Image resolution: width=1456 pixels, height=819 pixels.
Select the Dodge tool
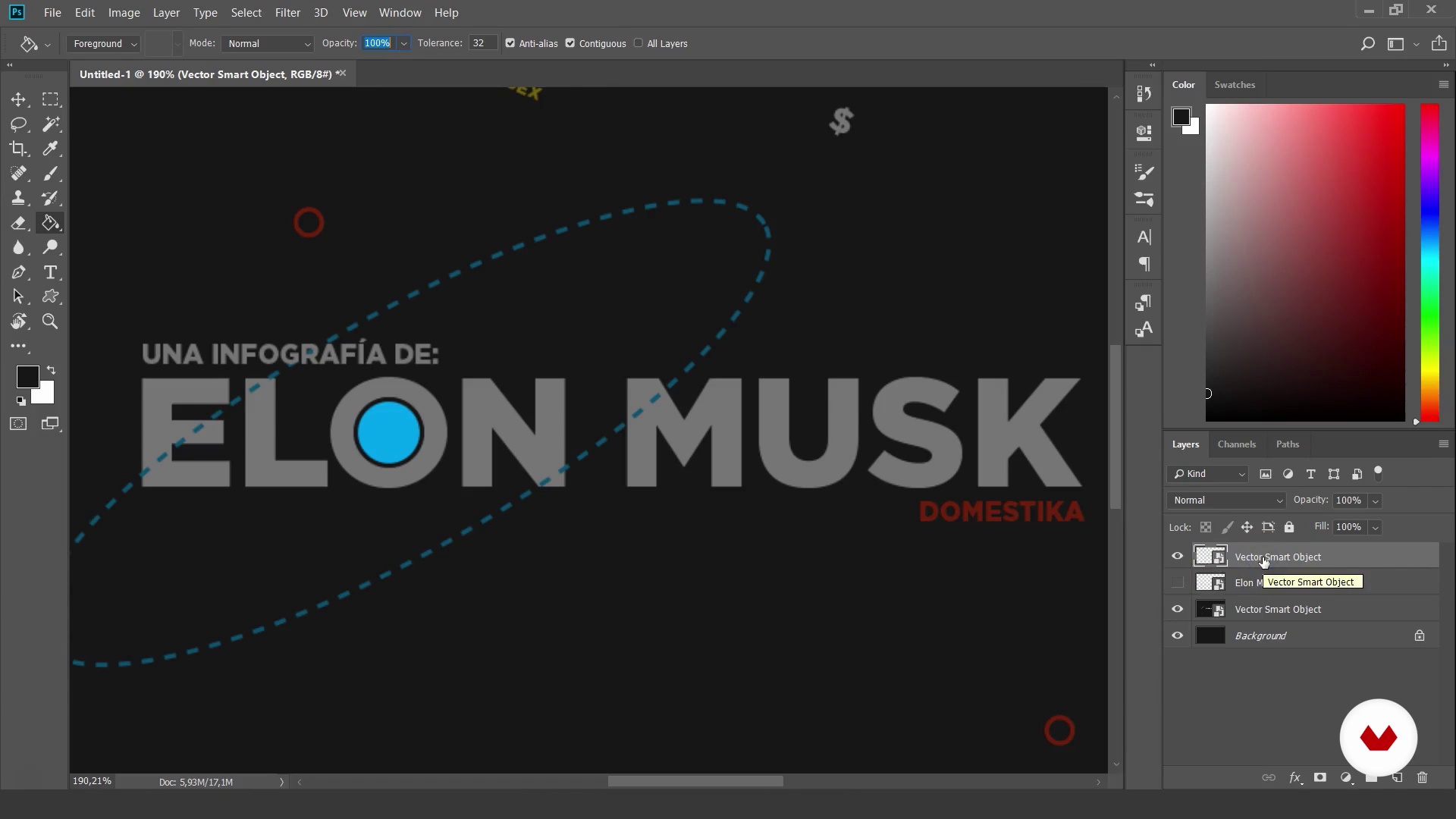(51, 247)
